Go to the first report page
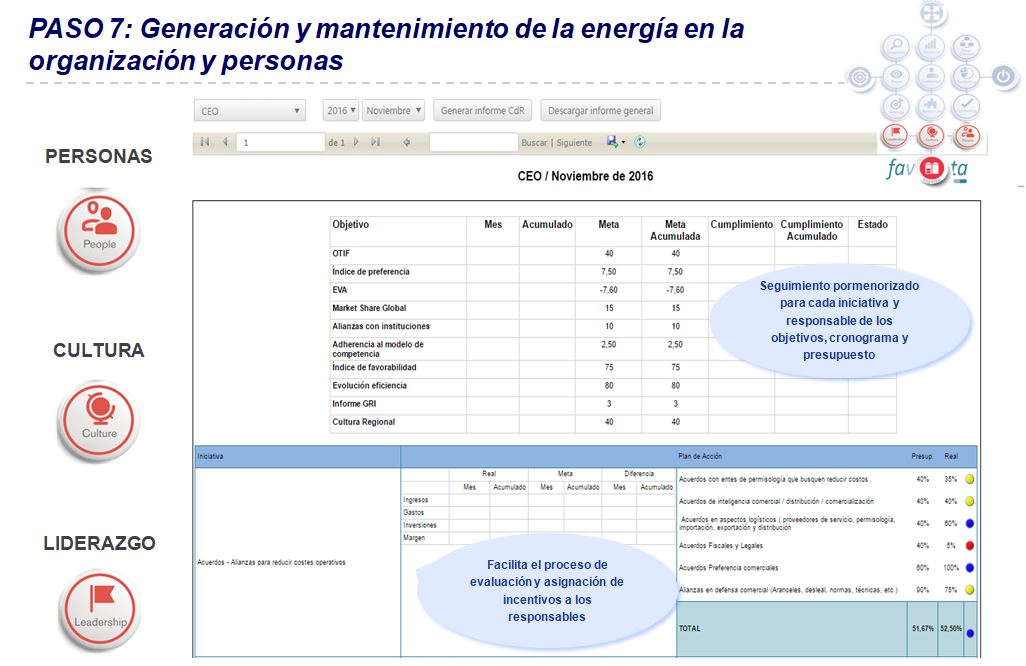The width and height of the screenshot is (1026, 666). click(205, 142)
